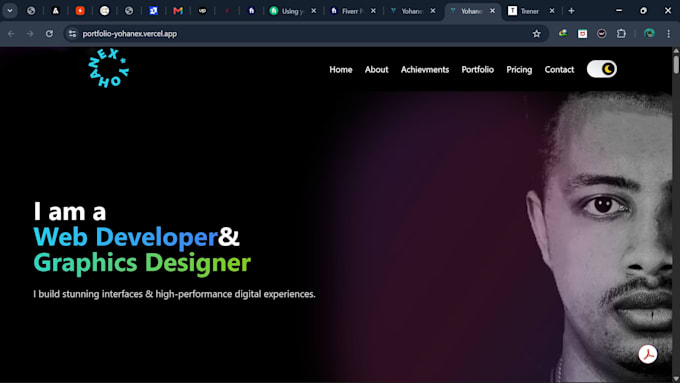The width and height of the screenshot is (680, 383).
Task: Open the Portfolio nav link
Action: 477,69
